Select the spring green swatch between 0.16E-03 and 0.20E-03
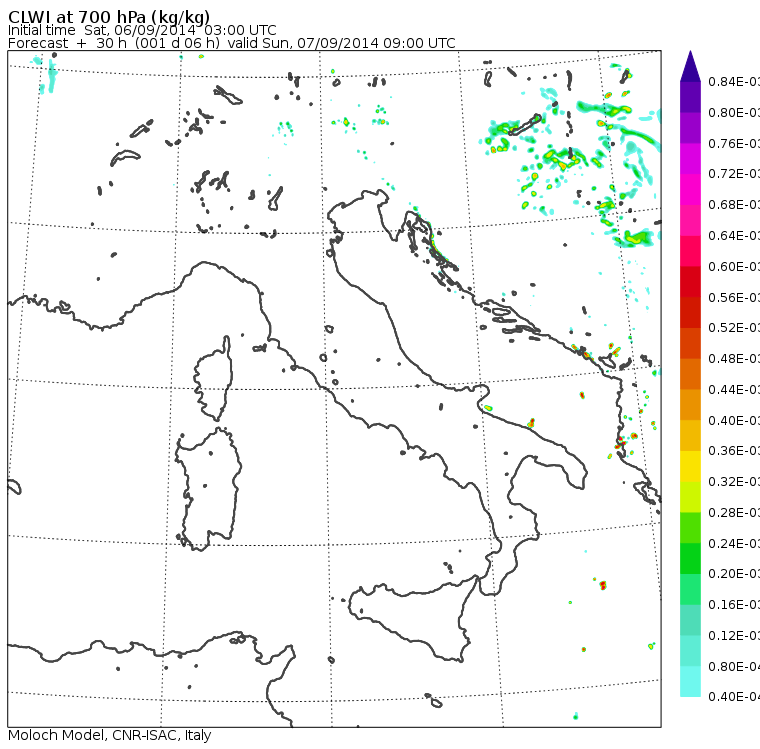 coord(690,590)
